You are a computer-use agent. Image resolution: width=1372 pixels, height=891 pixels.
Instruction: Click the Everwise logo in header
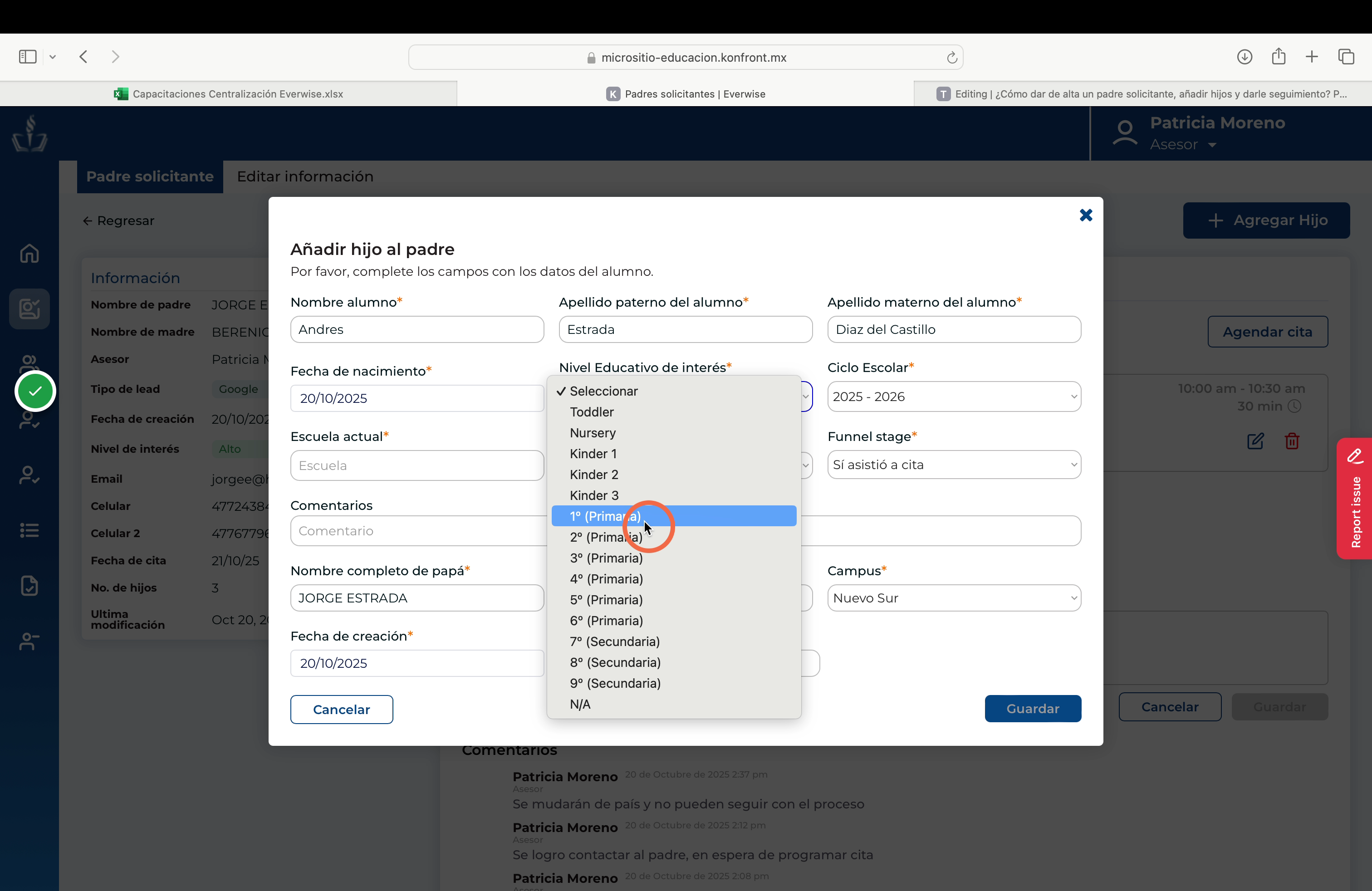[29, 133]
